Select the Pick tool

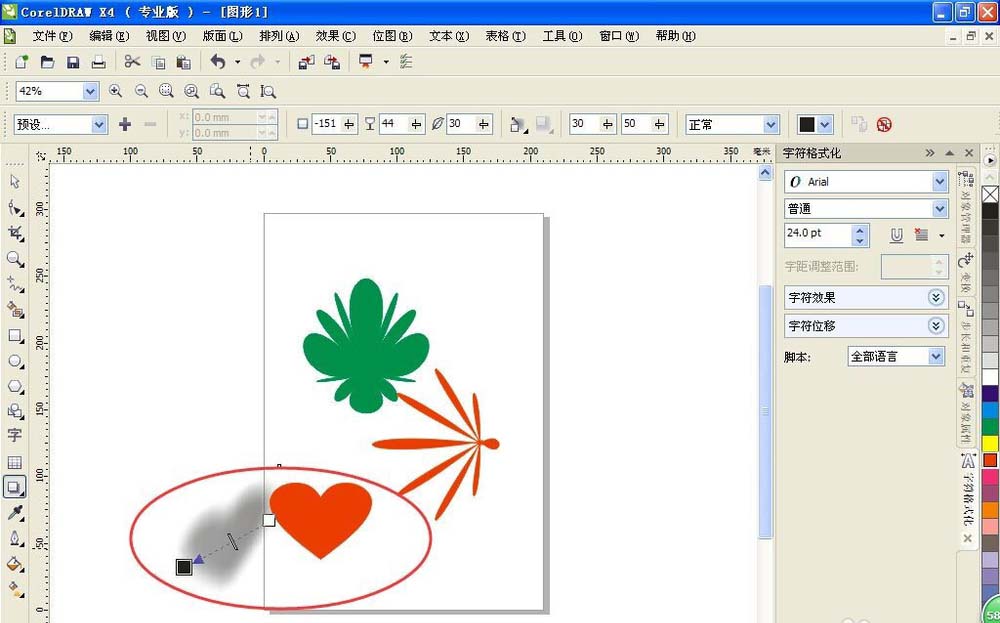point(14,182)
